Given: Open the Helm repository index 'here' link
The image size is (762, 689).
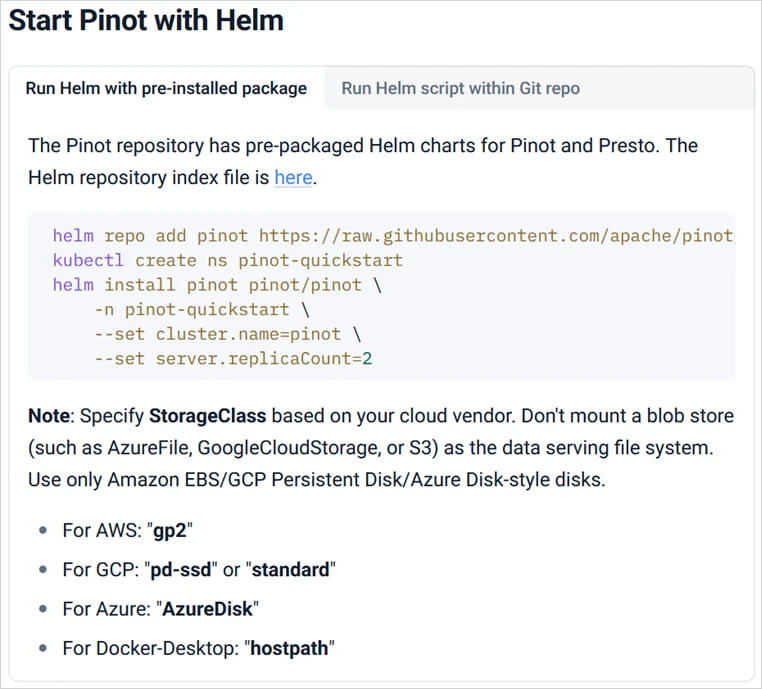Looking at the screenshot, I should [293, 178].
